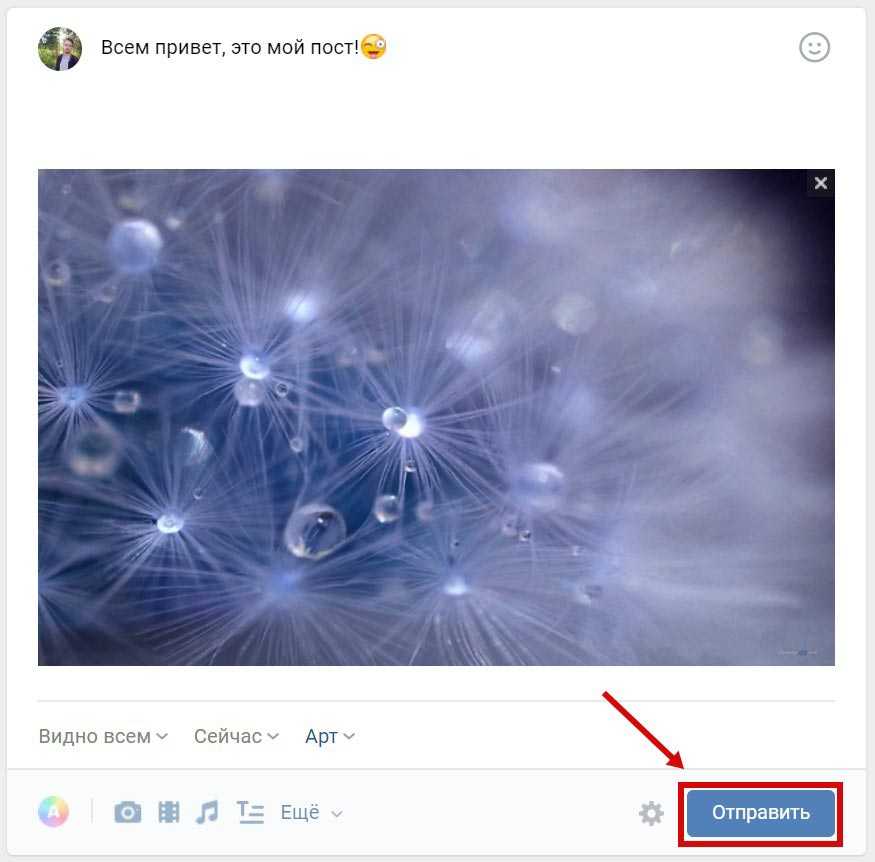Attach a photo with the camera icon

(128, 812)
